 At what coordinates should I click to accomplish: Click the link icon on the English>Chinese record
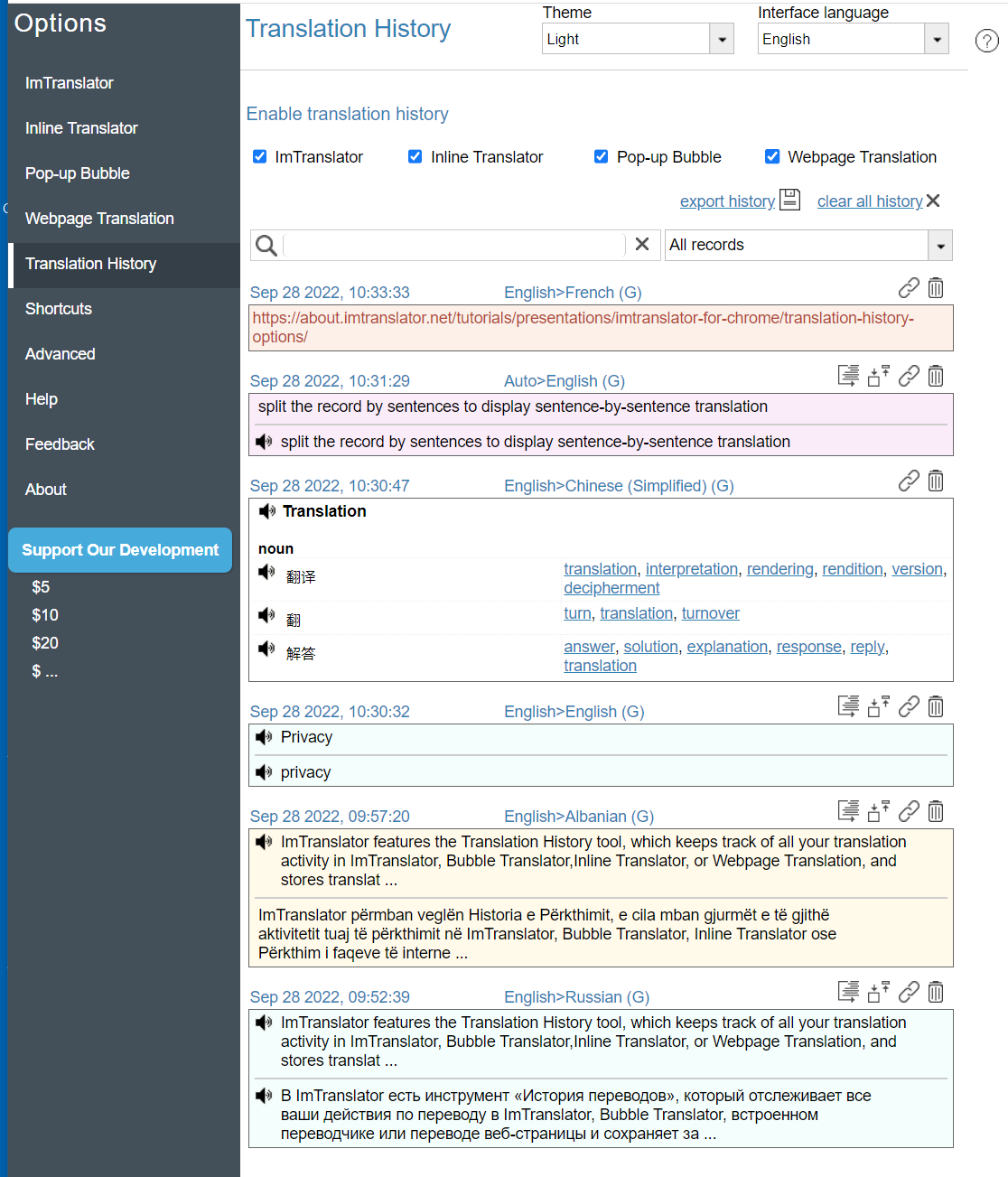pos(909,481)
